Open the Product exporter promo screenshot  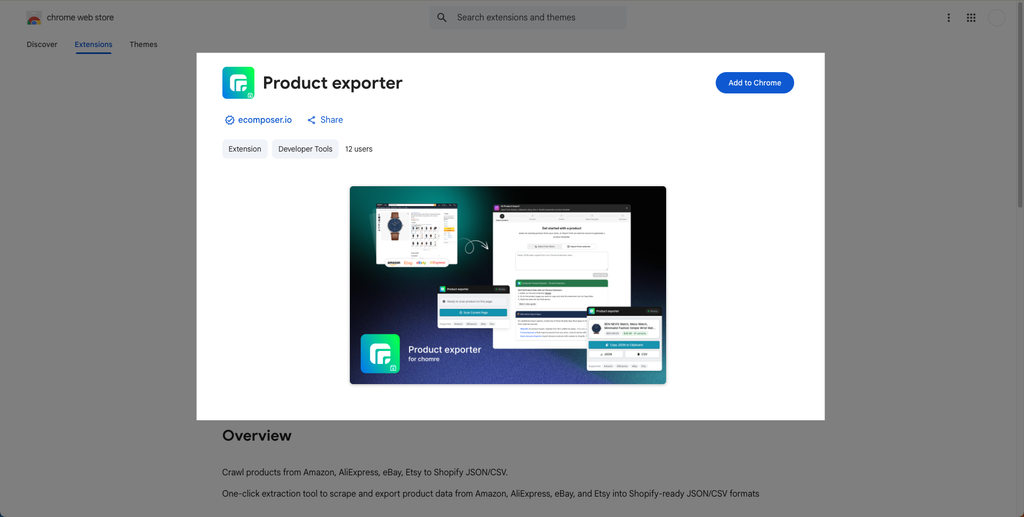click(508, 285)
